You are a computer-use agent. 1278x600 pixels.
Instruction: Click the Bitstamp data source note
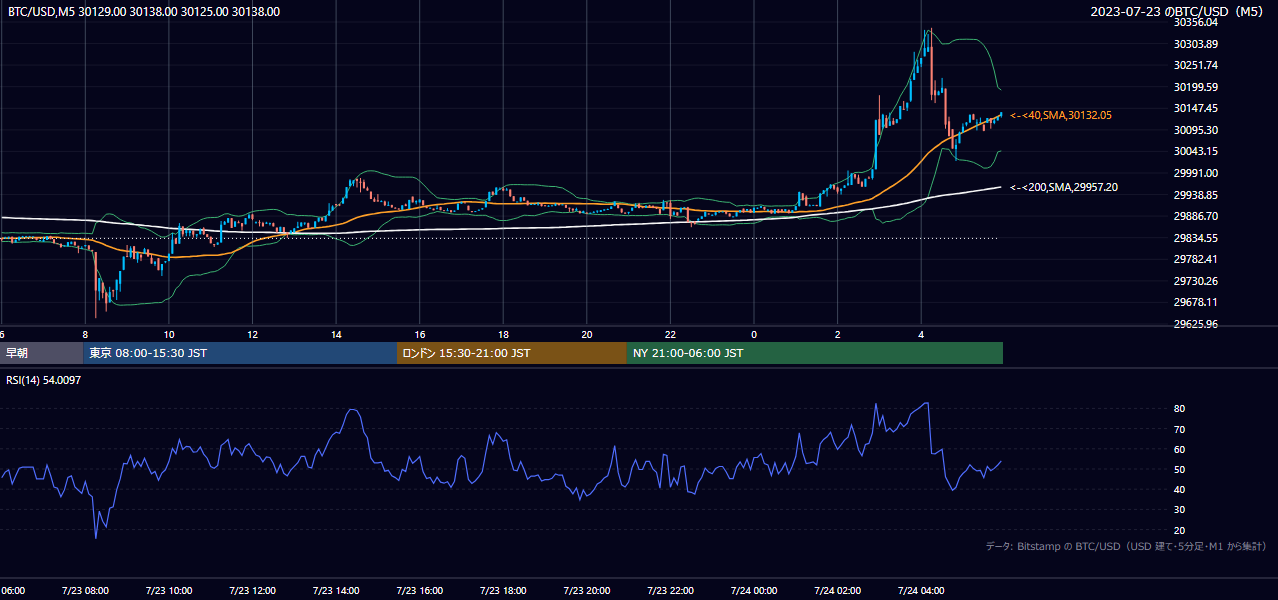[x=1127, y=546]
